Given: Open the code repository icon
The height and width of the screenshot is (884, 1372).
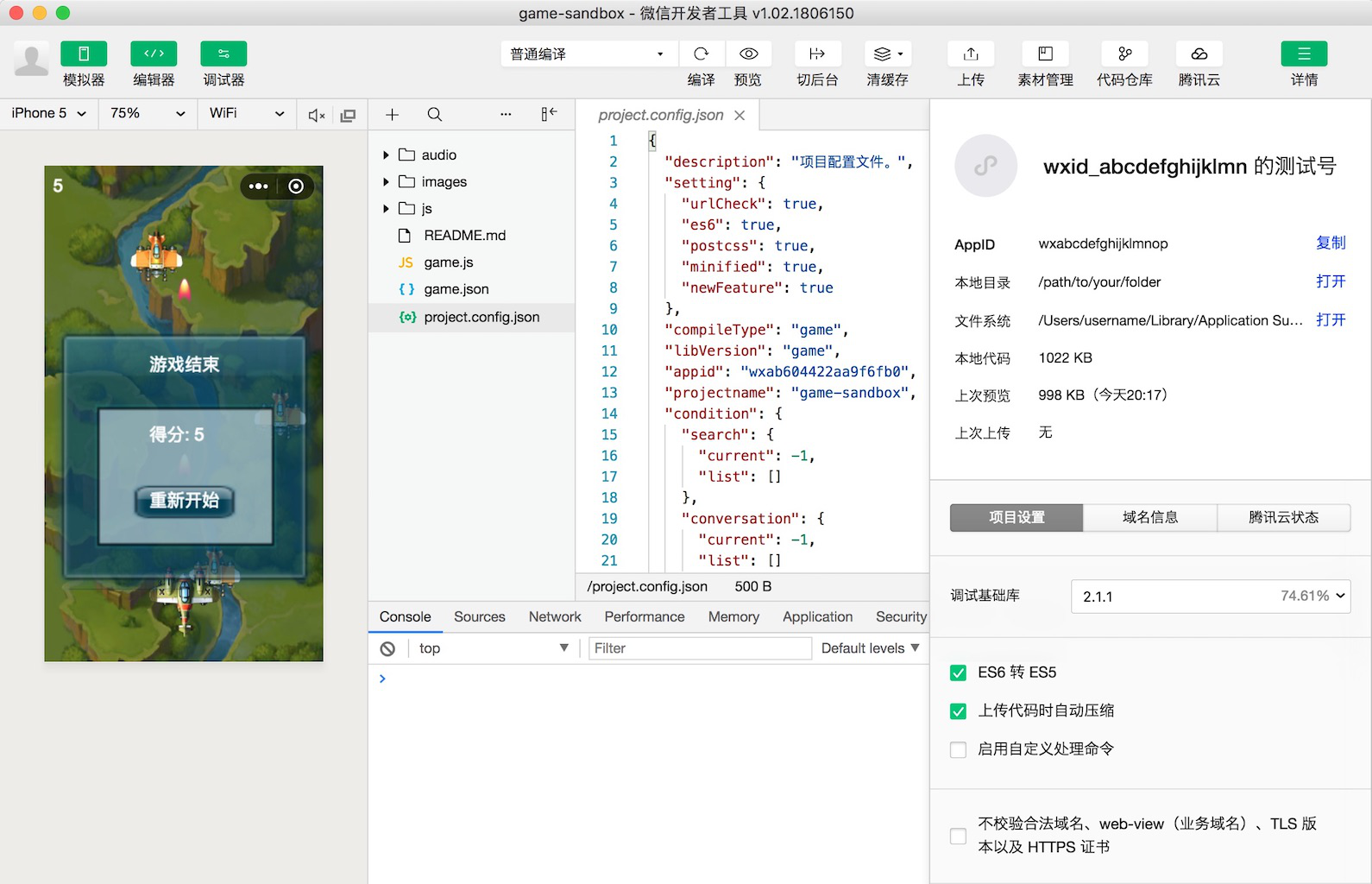Looking at the screenshot, I should point(1124,54).
